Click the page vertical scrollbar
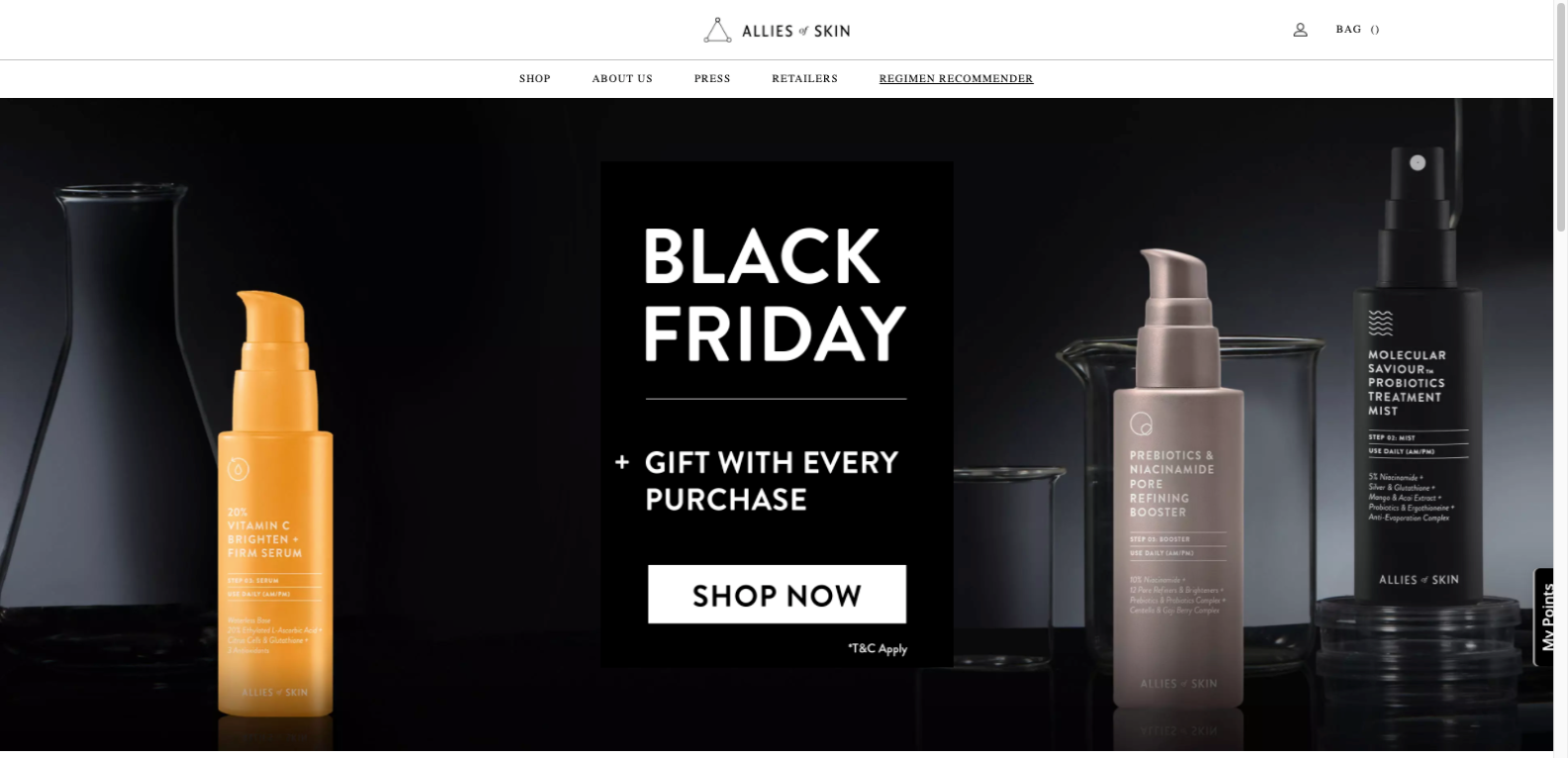Image resolution: width=1568 pixels, height=758 pixels. (x=1560, y=379)
